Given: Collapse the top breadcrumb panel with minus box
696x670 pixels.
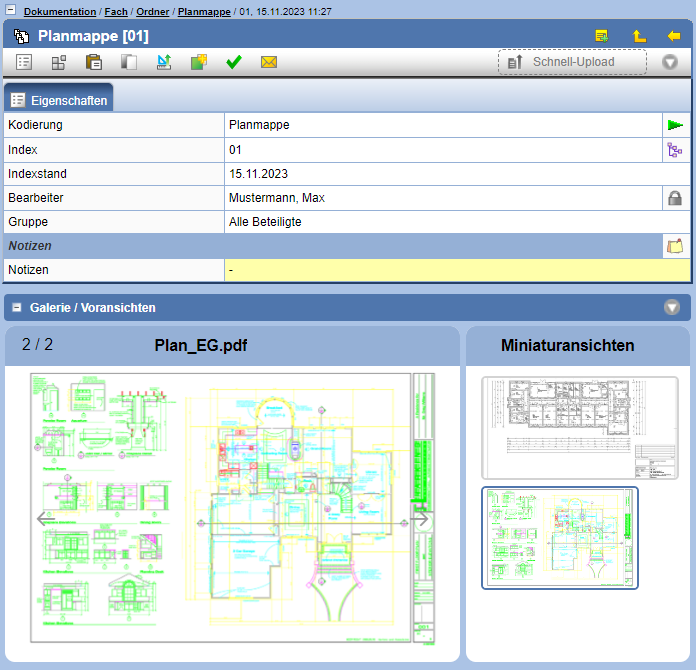Looking at the screenshot, I should coord(10,11).
